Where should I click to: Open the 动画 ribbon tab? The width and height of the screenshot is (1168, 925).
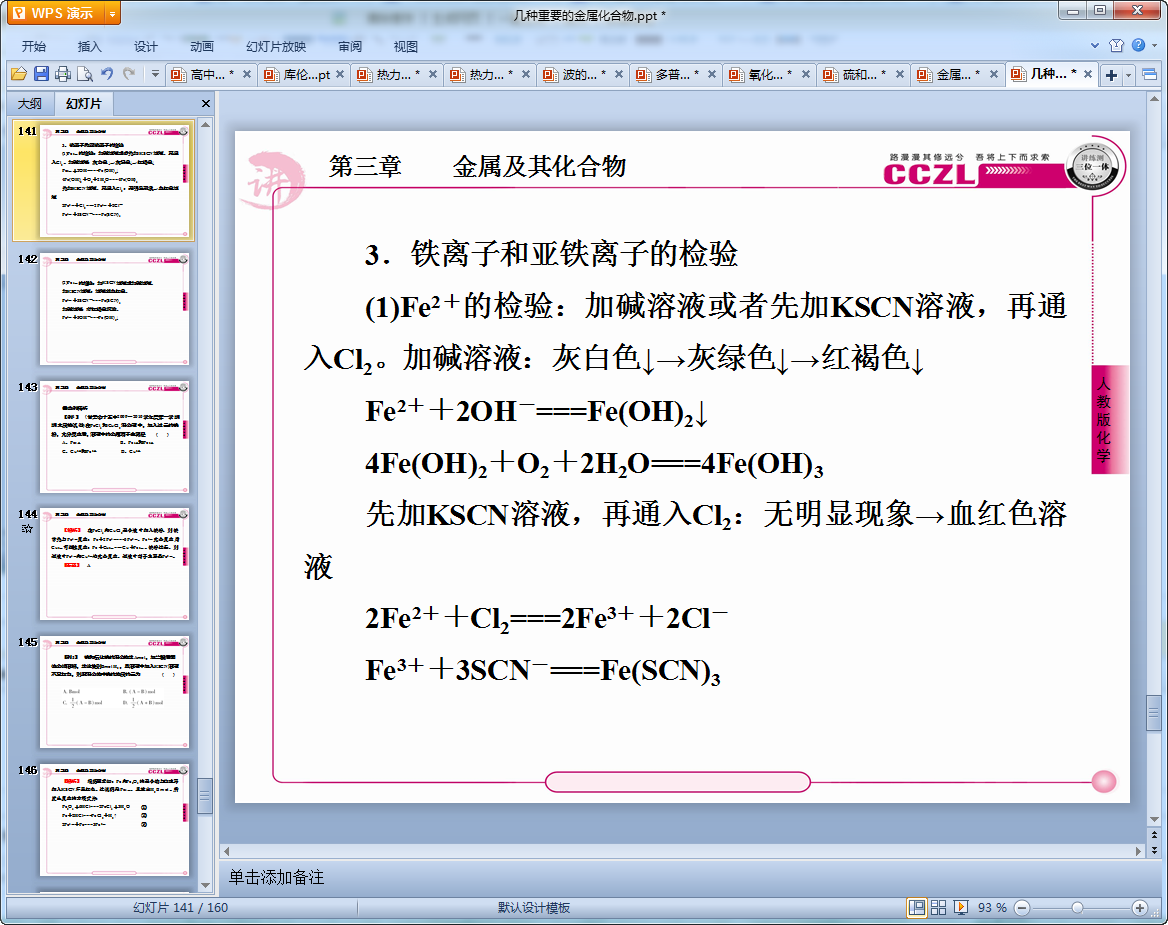click(x=201, y=46)
